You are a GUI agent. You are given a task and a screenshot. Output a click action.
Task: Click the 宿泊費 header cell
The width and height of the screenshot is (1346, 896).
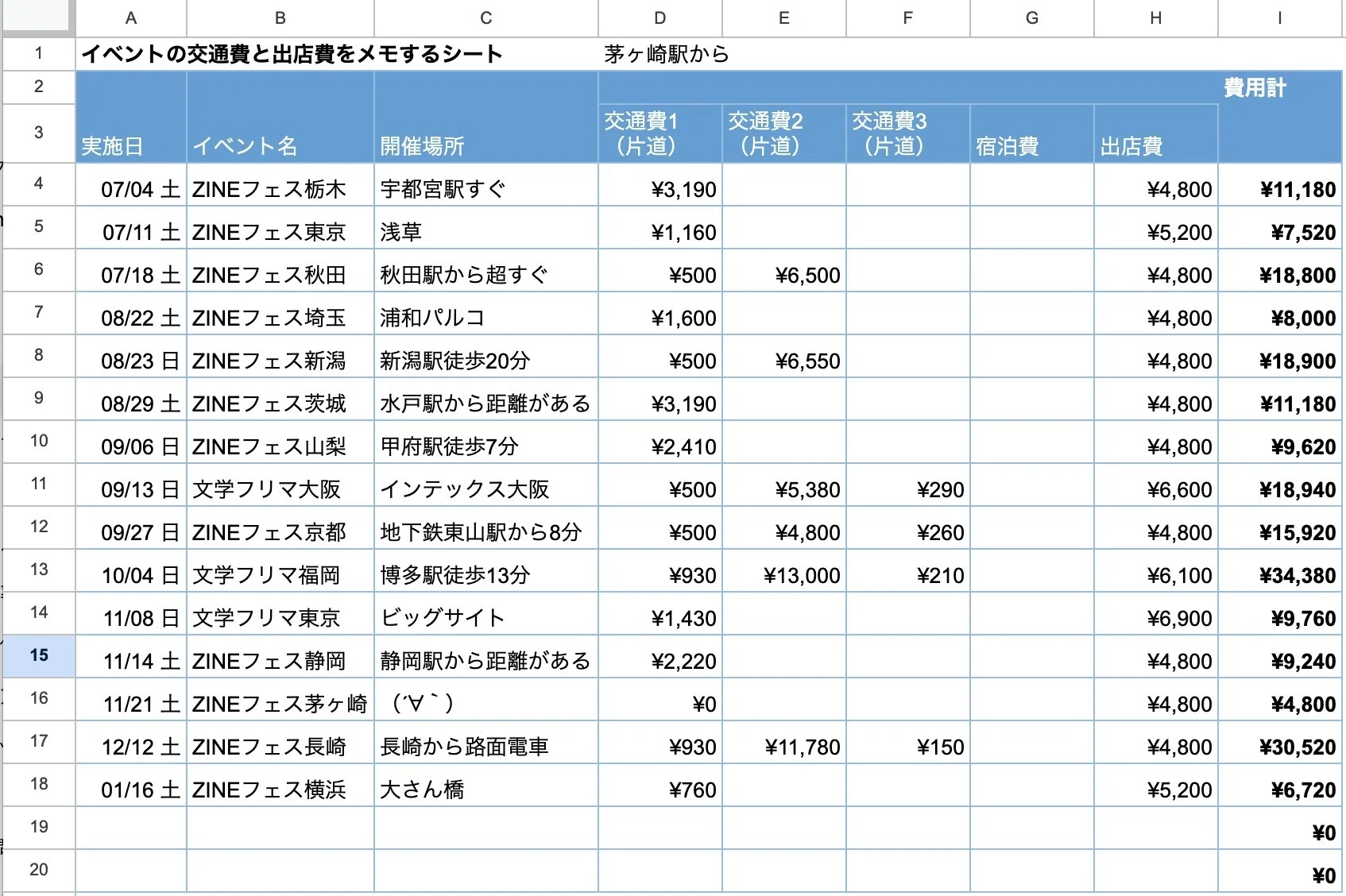(x=1032, y=133)
